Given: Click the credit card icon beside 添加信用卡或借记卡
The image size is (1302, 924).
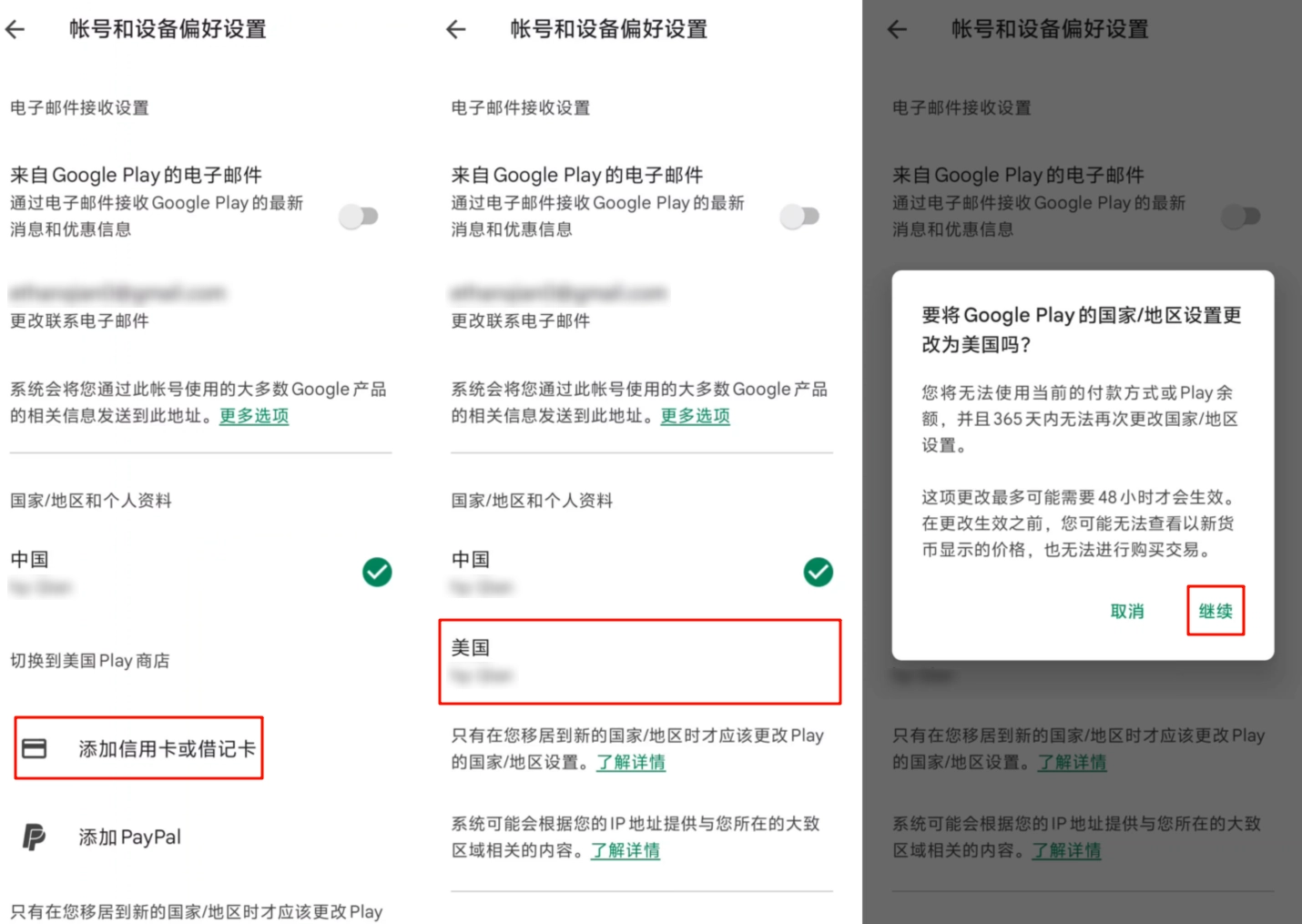Looking at the screenshot, I should click(x=35, y=748).
